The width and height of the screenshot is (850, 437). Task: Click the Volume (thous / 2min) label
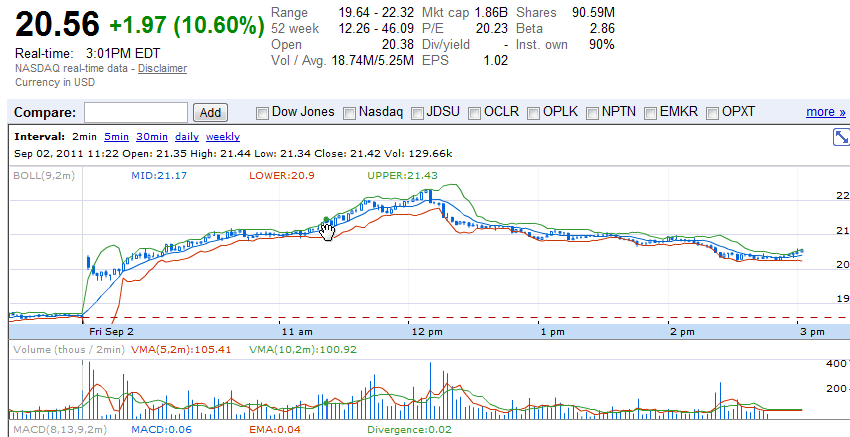69,350
